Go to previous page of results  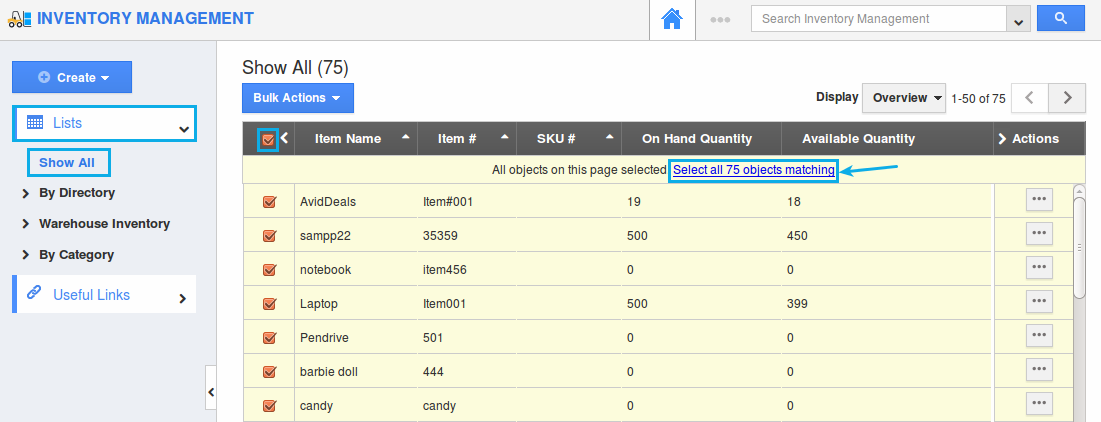click(1029, 98)
